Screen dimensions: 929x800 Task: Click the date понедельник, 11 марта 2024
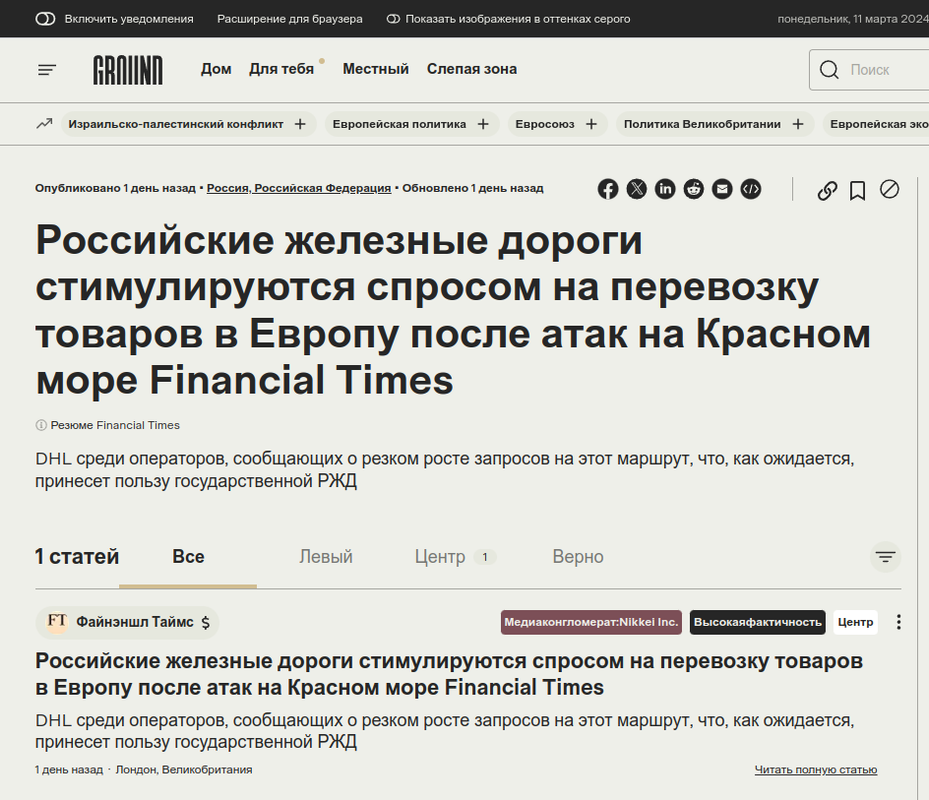click(x=853, y=19)
